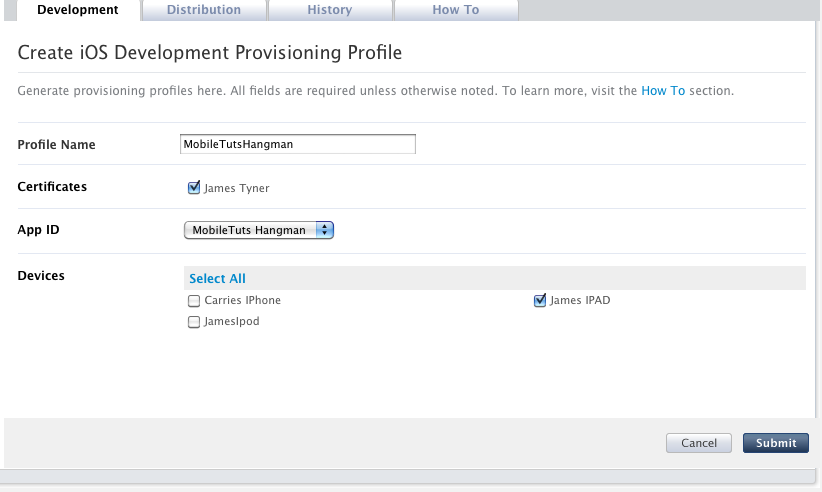Viewport: 822px width, 492px height.
Task: Click Select All devices link
Action: click(217, 279)
